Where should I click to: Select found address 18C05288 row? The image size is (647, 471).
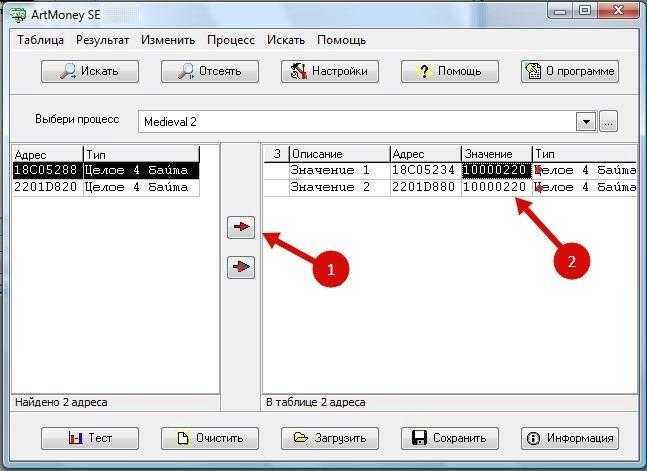106,170
